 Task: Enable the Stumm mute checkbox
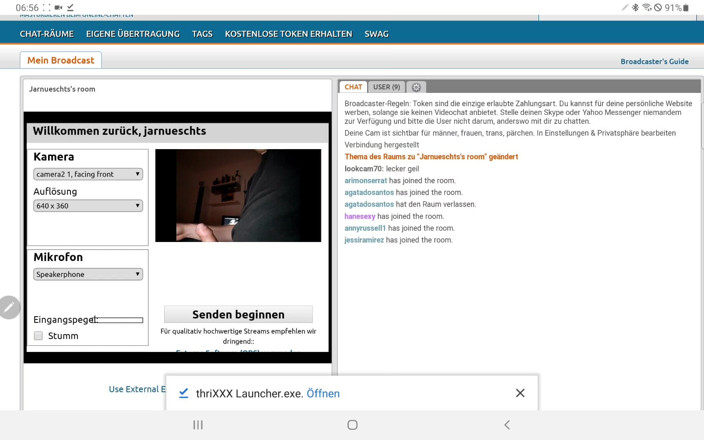pyautogui.click(x=39, y=336)
